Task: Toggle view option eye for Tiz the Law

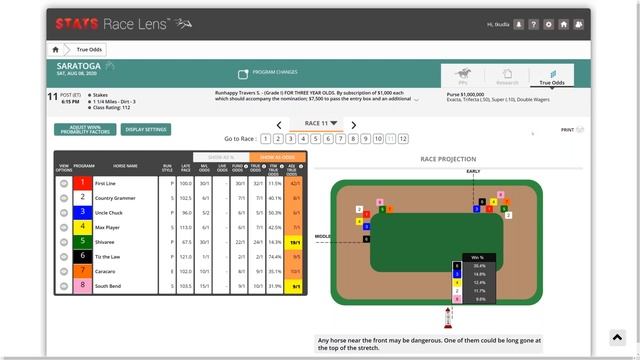Action: (64, 257)
